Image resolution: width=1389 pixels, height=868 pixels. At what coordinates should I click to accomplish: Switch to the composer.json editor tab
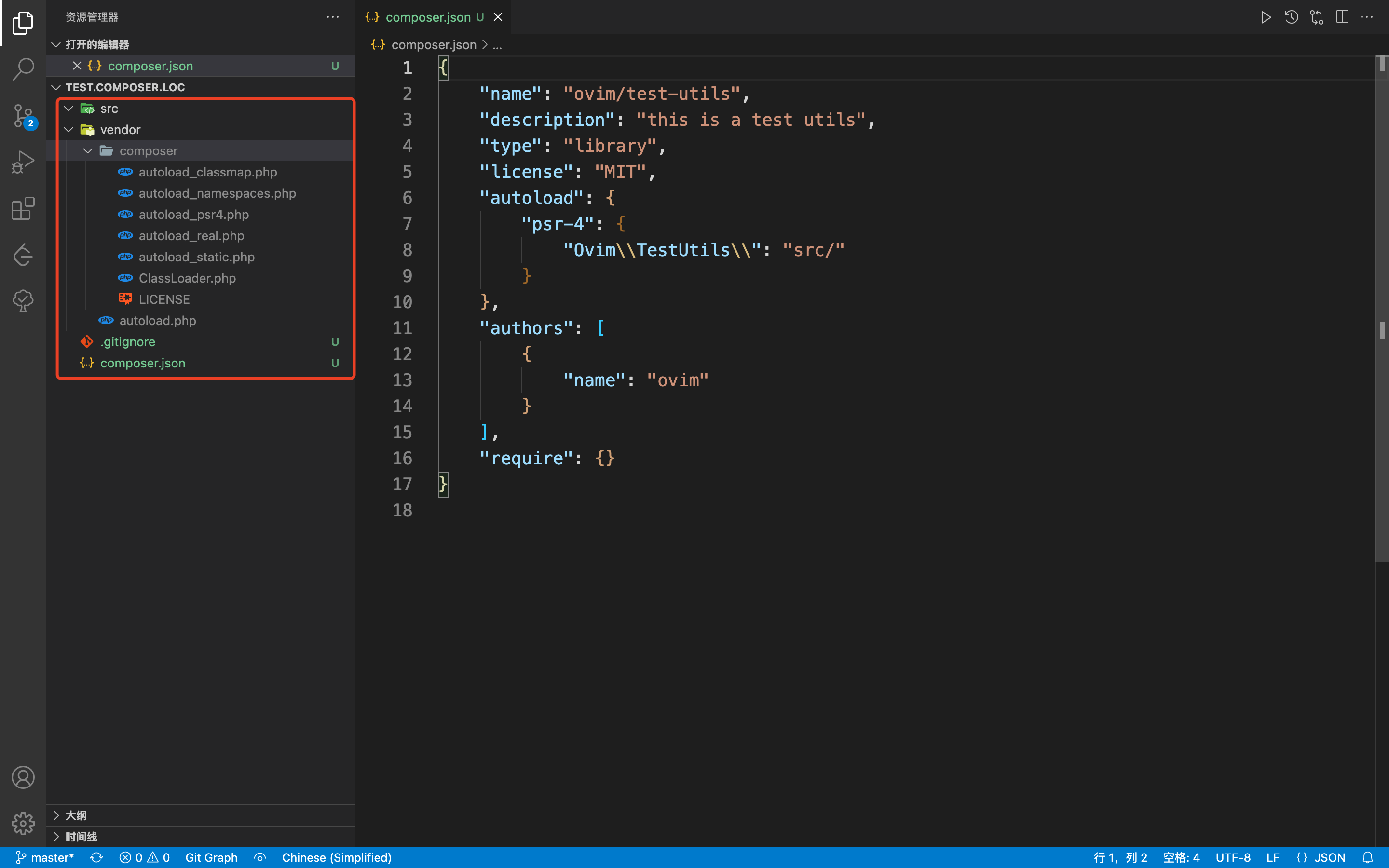tap(428, 17)
